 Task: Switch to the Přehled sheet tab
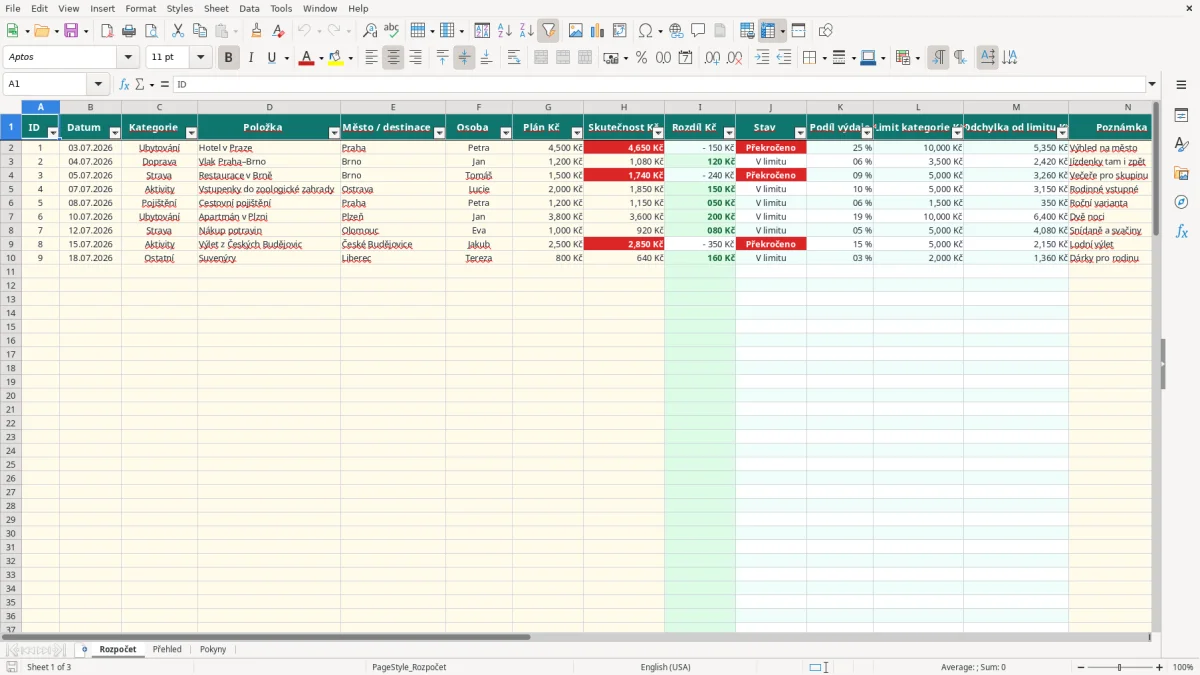pyautogui.click(x=167, y=650)
